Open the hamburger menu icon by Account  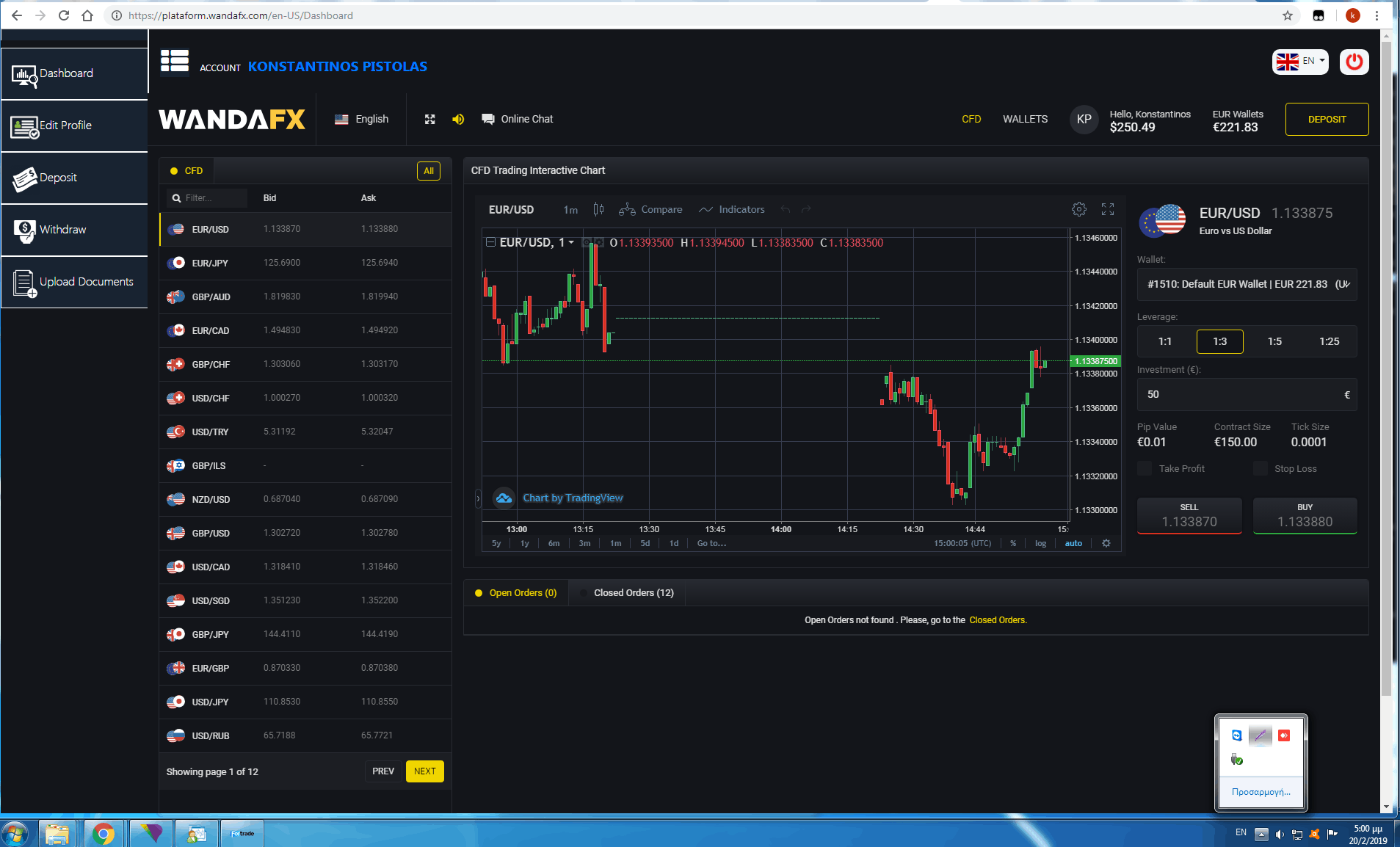click(x=175, y=62)
